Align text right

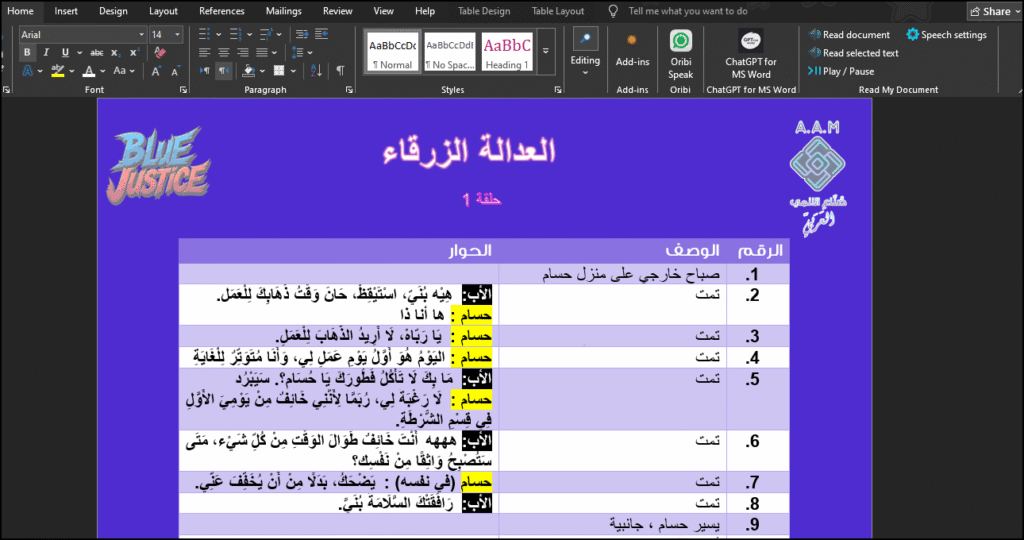click(x=243, y=52)
